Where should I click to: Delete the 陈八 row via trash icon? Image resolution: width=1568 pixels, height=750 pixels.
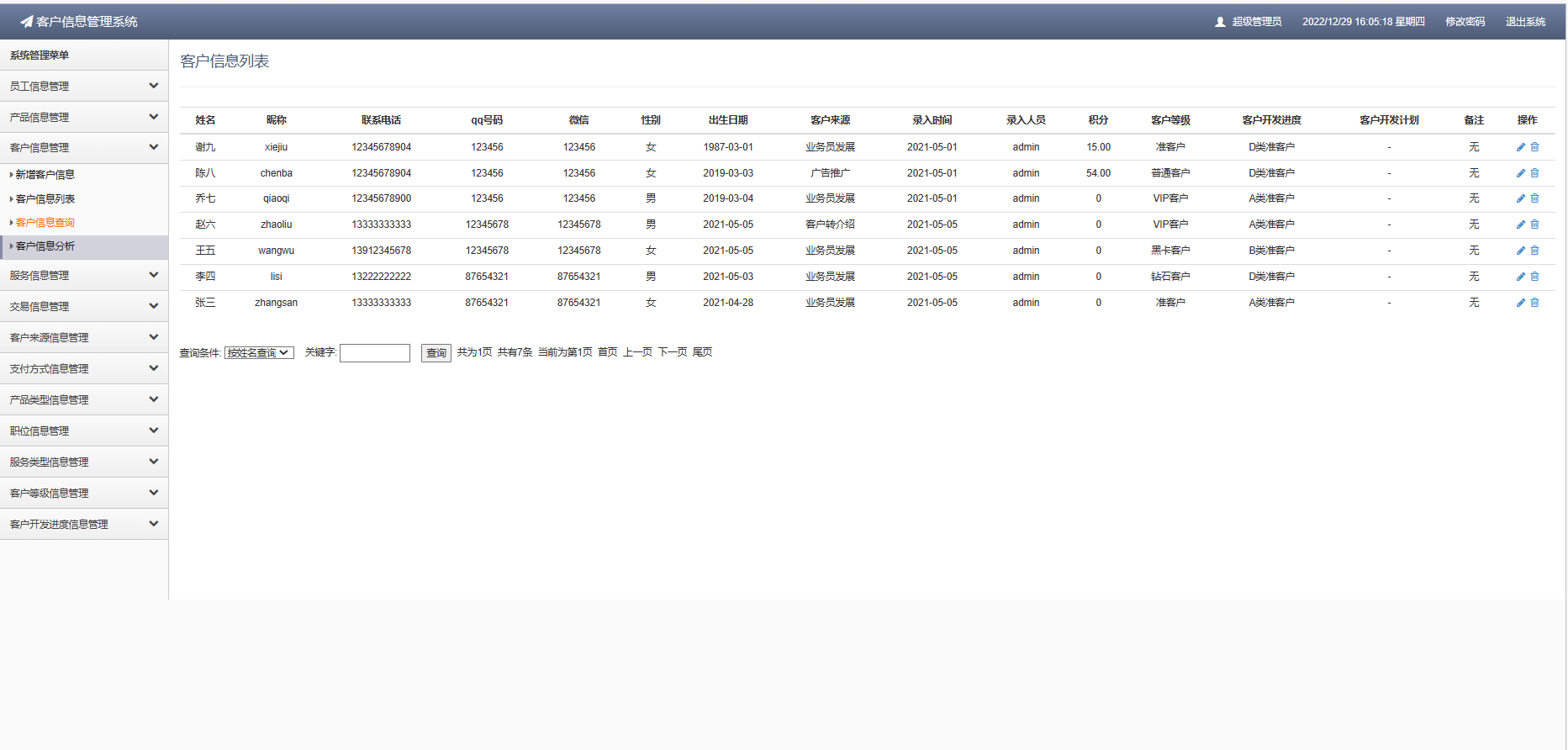(x=1534, y=173)
